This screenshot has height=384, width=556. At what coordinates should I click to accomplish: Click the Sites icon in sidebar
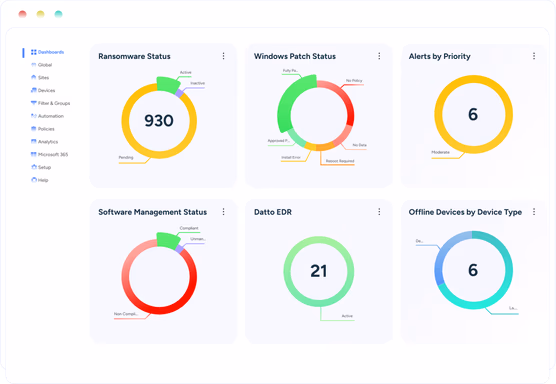click(34, 77)
